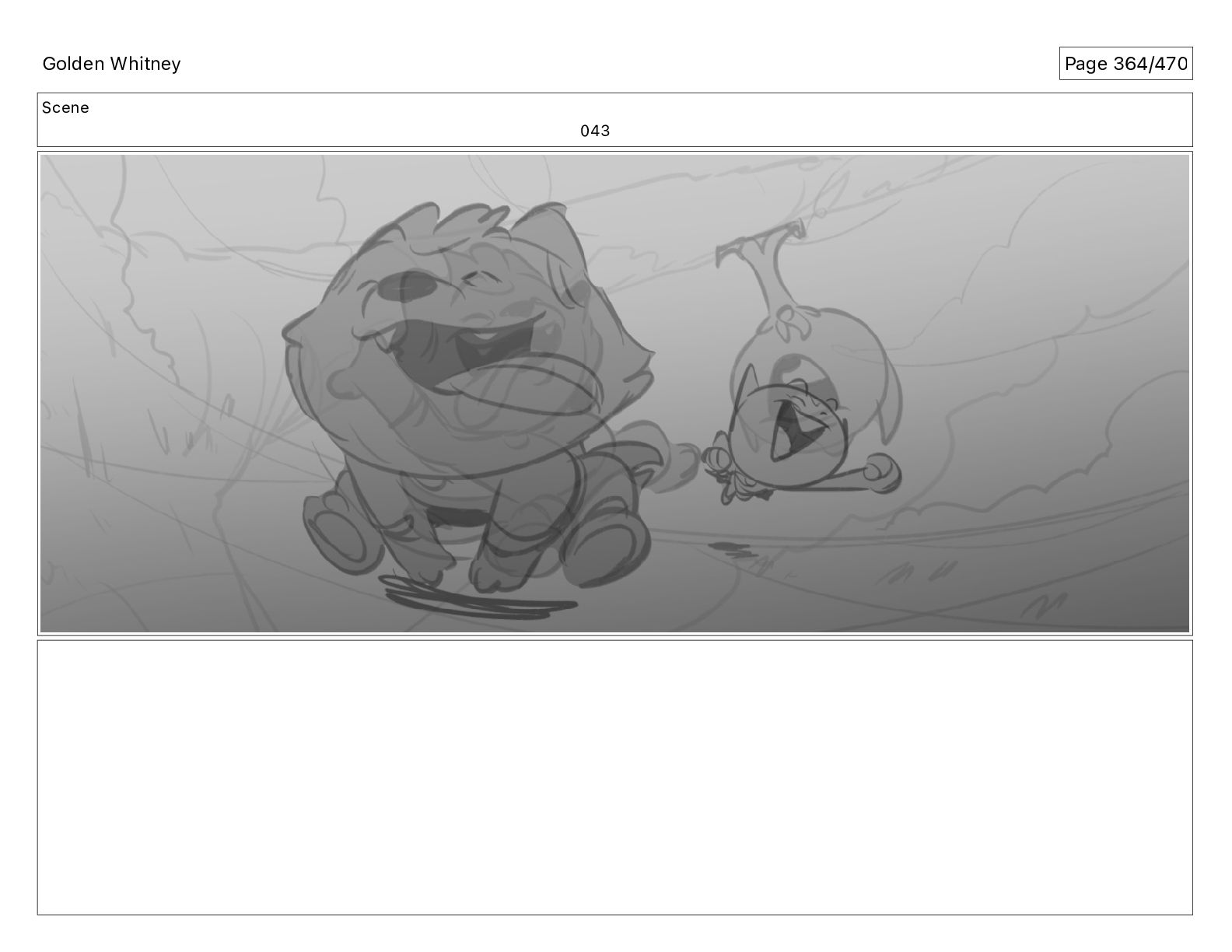Click the 'Golden Whitney' title text
The height and width of the screenshot is (952, 1232).
point(111,64)
